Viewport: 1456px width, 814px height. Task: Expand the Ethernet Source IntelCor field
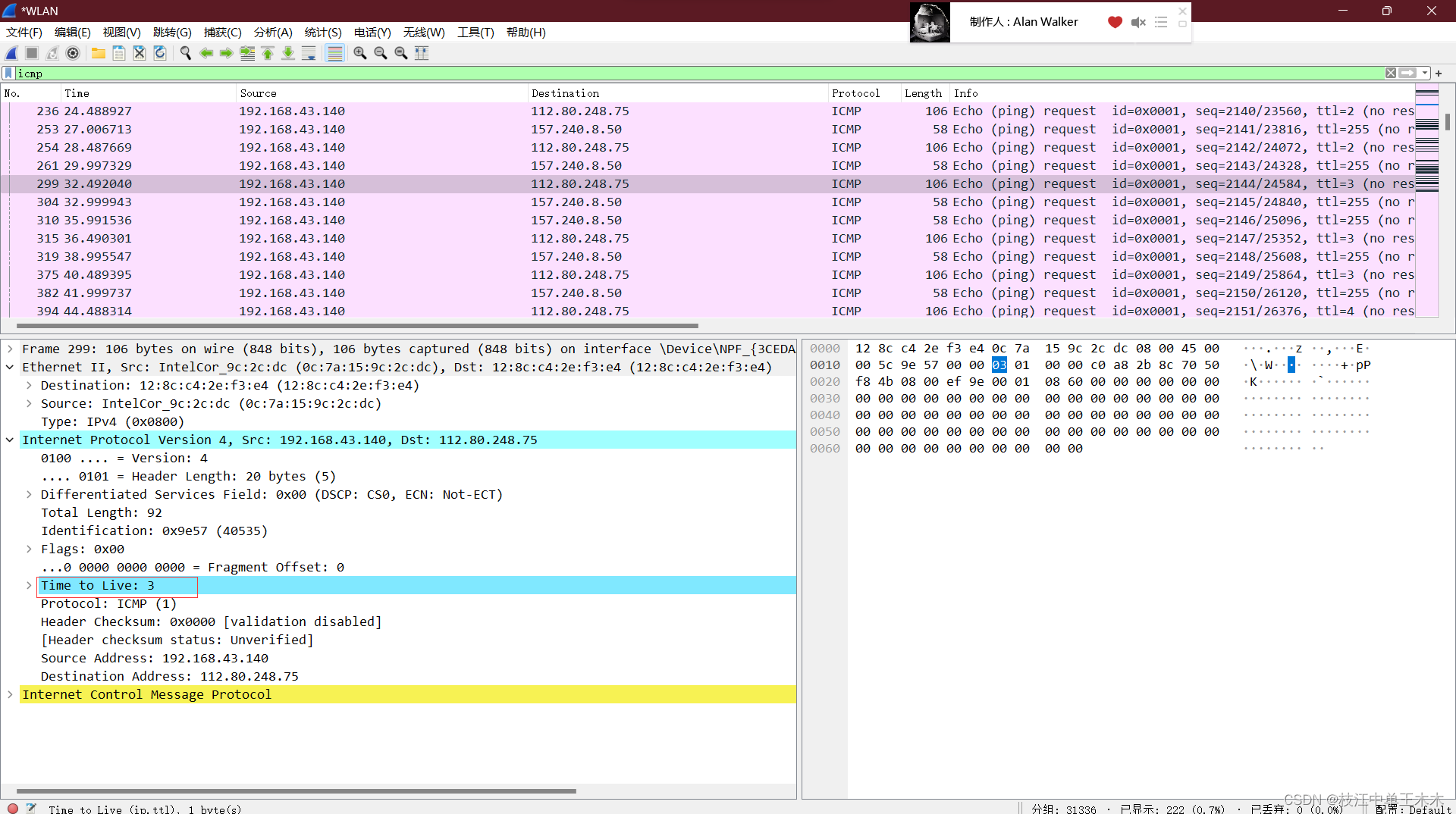click(x=29, y=403)
